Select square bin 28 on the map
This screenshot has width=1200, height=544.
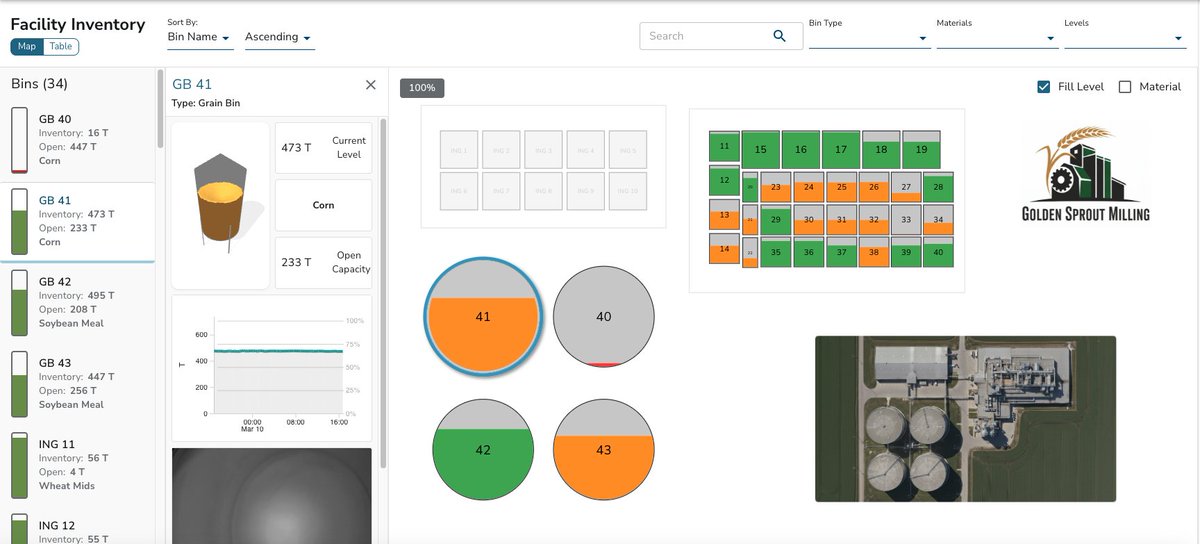point(938,187)
